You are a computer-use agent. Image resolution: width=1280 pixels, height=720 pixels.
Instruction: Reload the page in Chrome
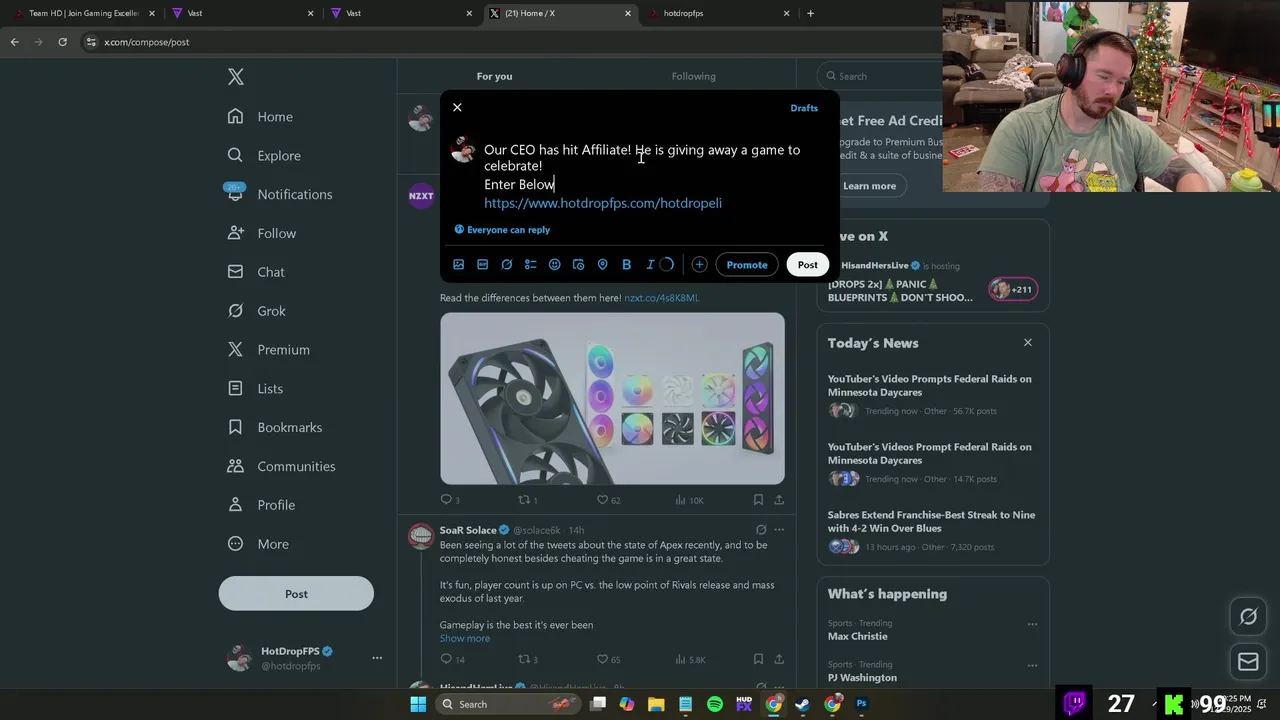tap(62, 42)
